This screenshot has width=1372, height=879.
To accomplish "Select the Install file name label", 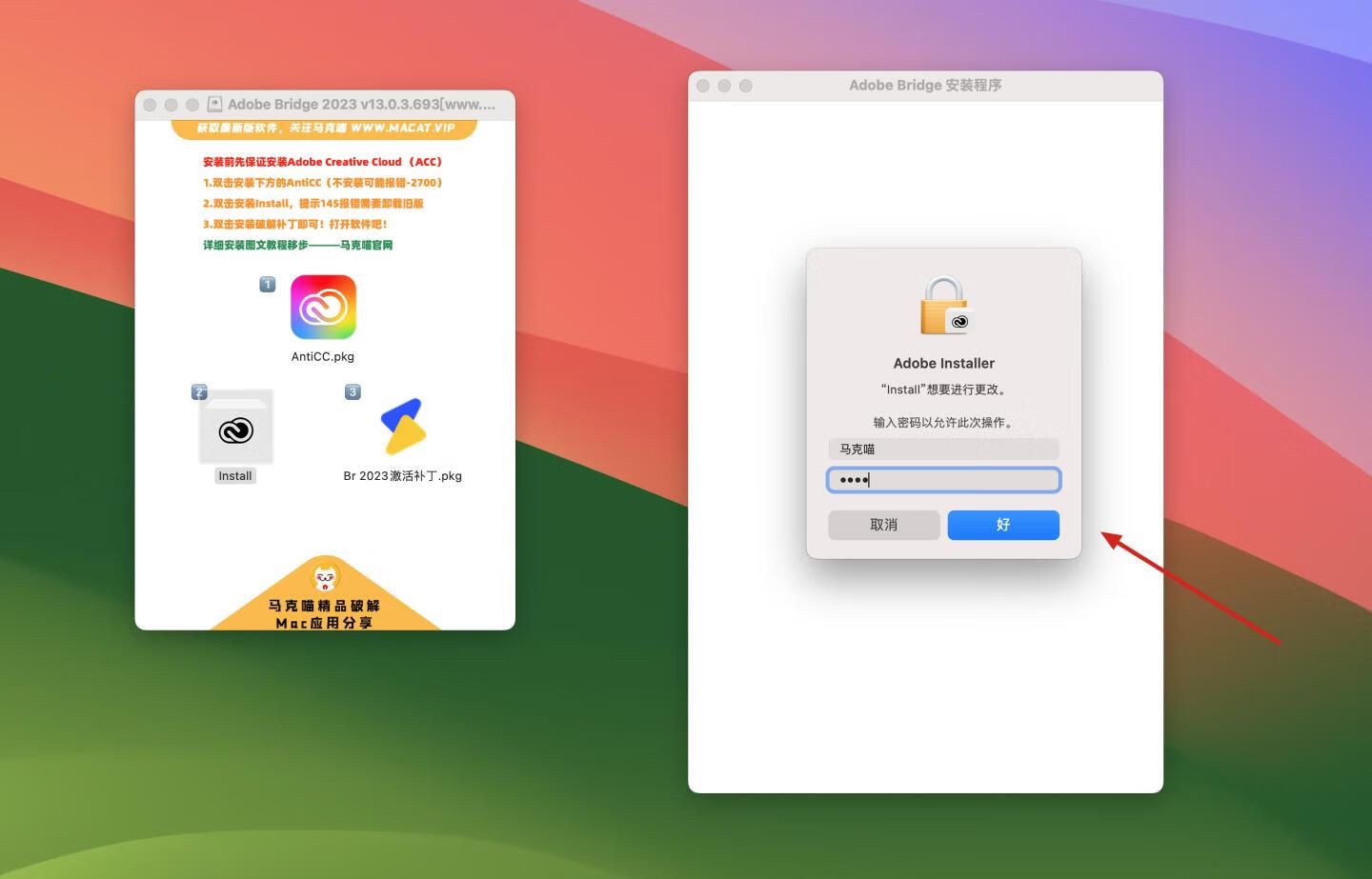I will [x=235, y=475].
